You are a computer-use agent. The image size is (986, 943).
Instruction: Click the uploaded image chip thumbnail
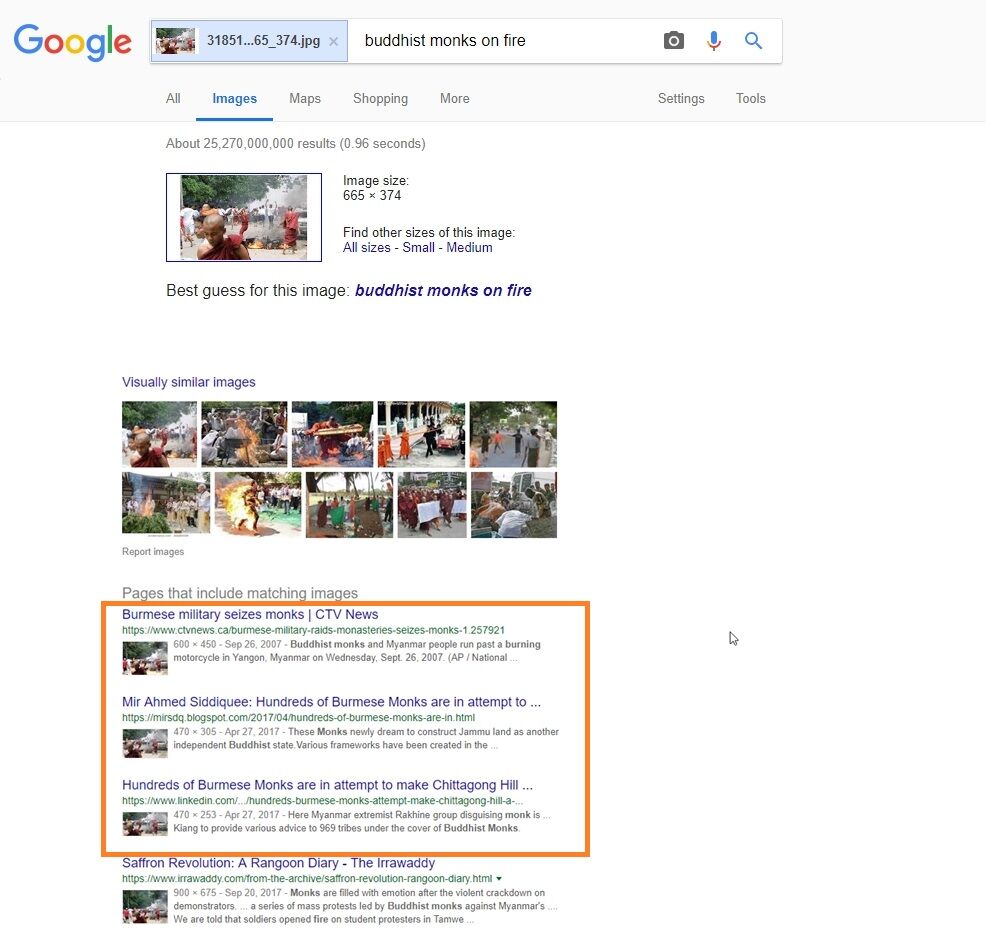[x=175, y=41]
